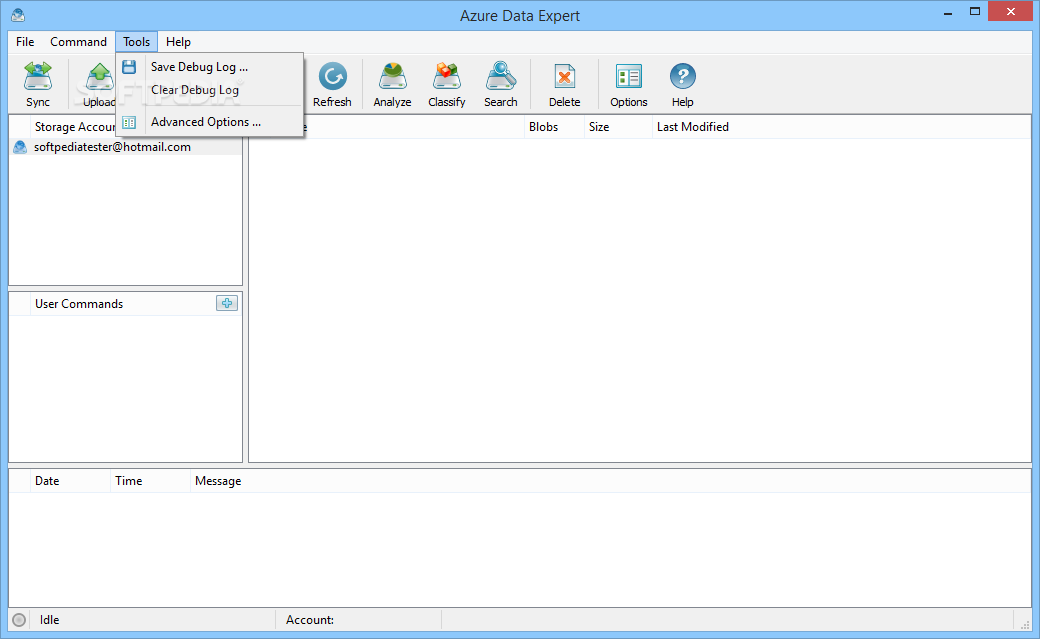Click the Delete toolbar icon
This screenshot has width=1040, height=639.
click(x=564, y=84)
